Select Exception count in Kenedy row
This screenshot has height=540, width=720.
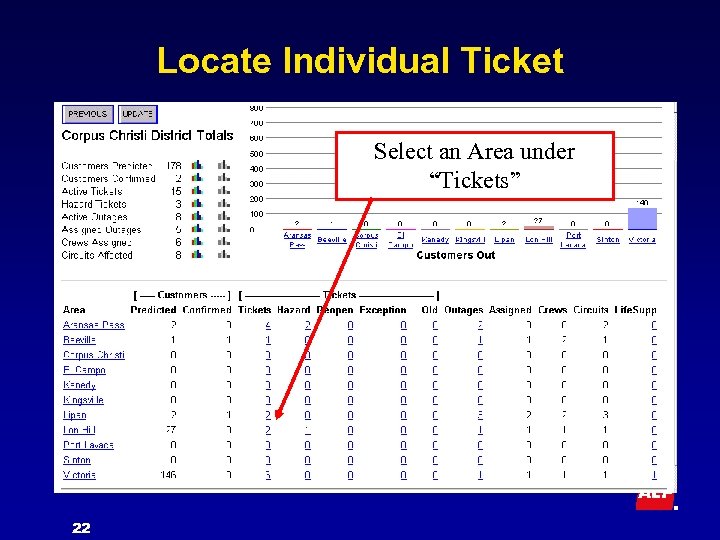[x=403, y=385]
